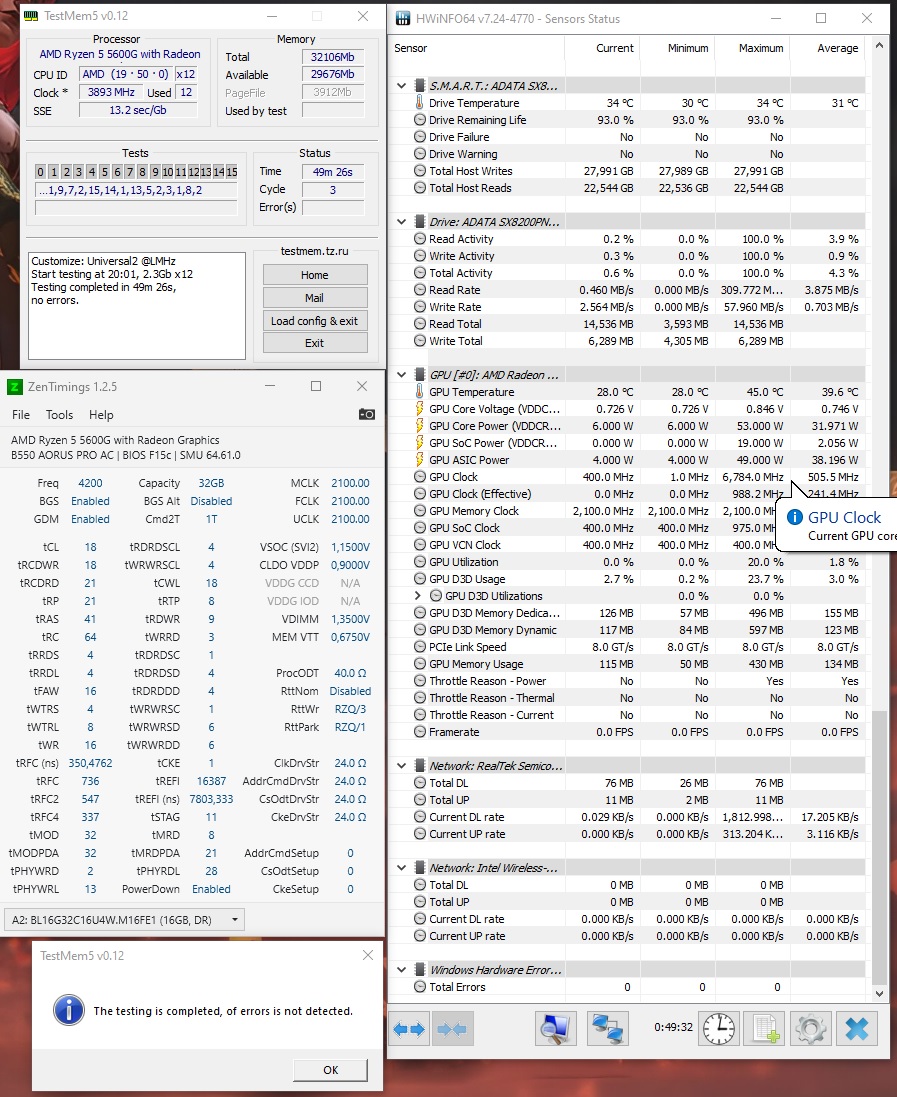This screenshot has width=897, height=1097.
Task: Click the Sensor column header
Action: tap(476, 48)
